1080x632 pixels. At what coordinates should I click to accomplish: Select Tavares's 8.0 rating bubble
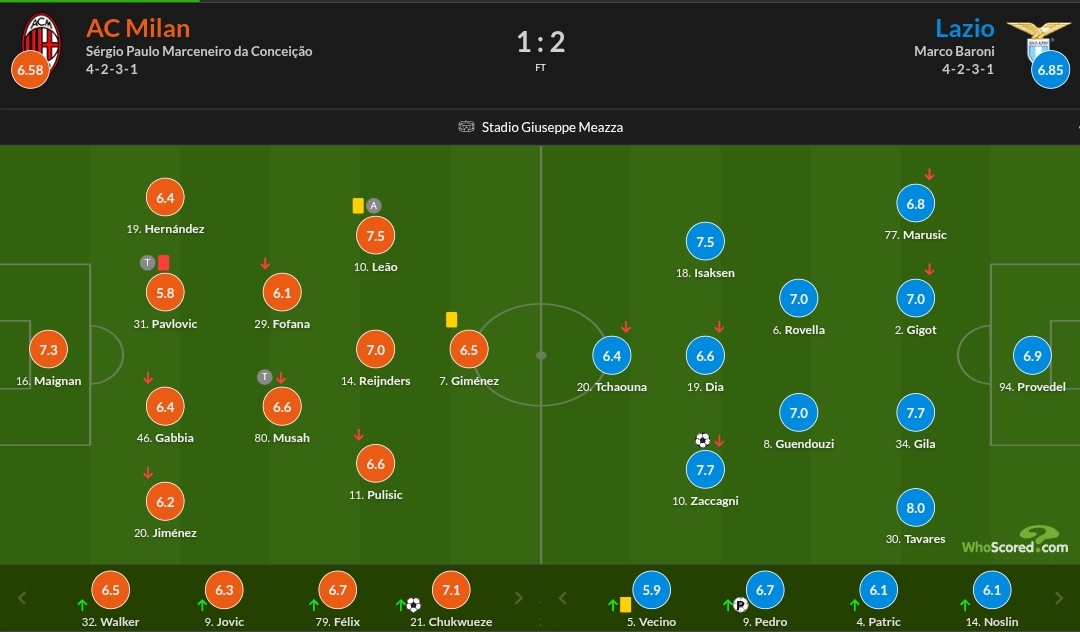coord(915,508)
